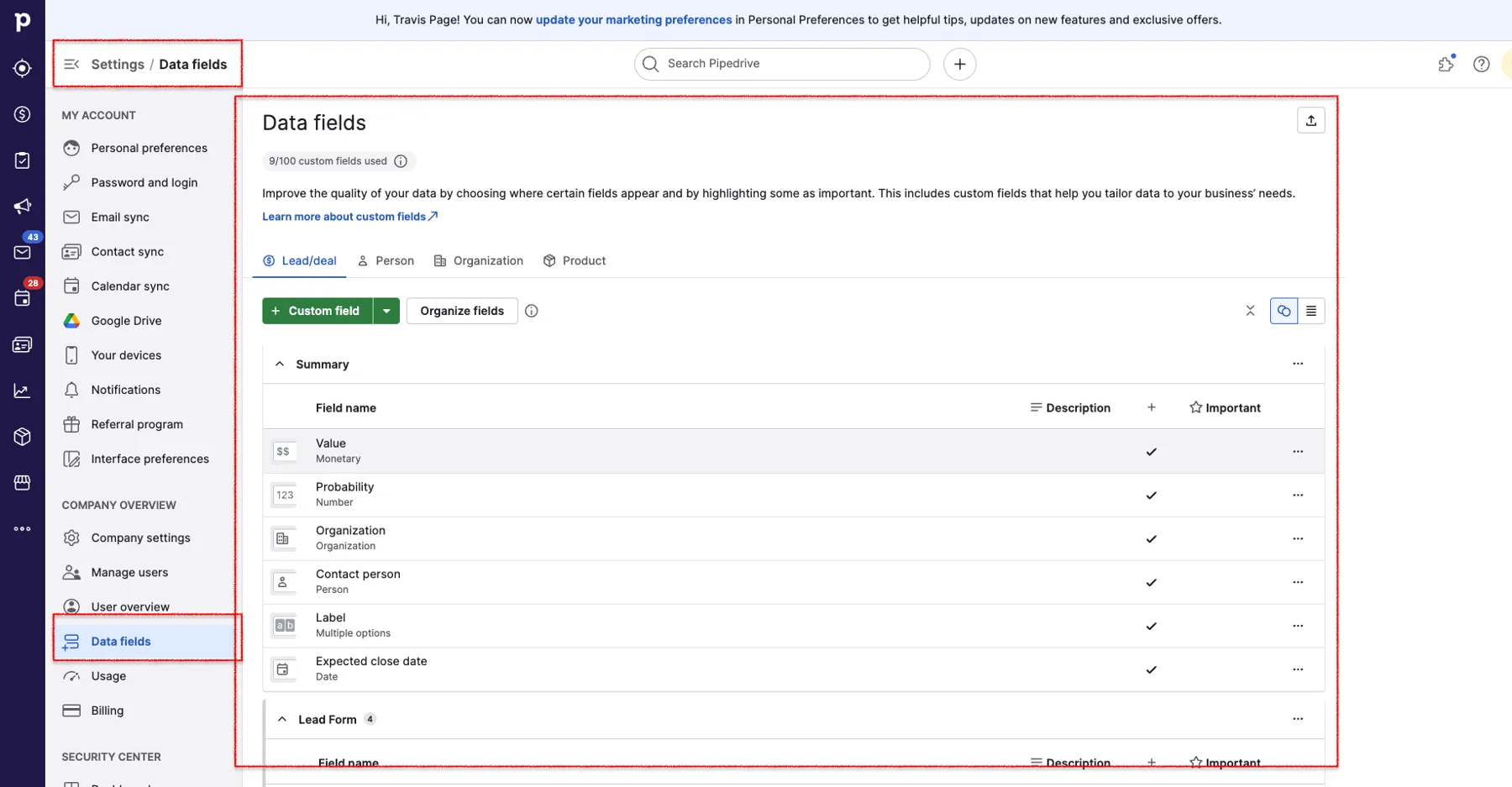Open Deals dollar icon in left rail
Image resolution: width=1512 pixels, height=787 pixels.
click(x=23, y=114)
